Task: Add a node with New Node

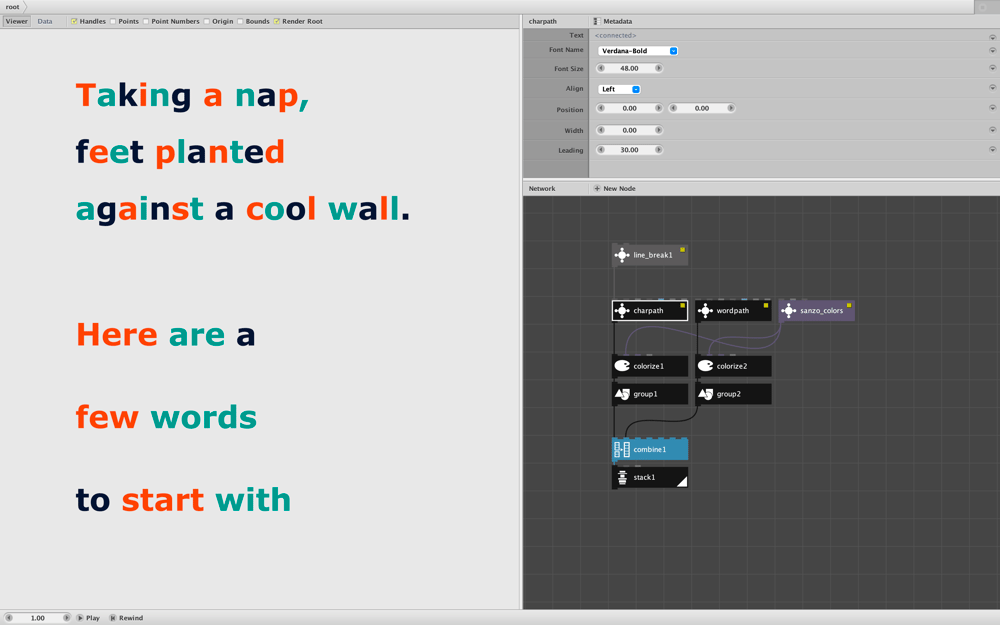Action: coord(615,189)
